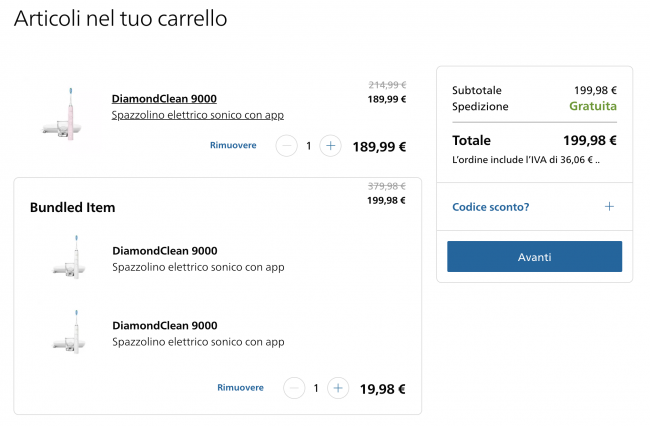Viewport: 650px width, 426px height.
Task: Click the bundle quantity value
Action: pyautogui.click(x=316, y=388)
